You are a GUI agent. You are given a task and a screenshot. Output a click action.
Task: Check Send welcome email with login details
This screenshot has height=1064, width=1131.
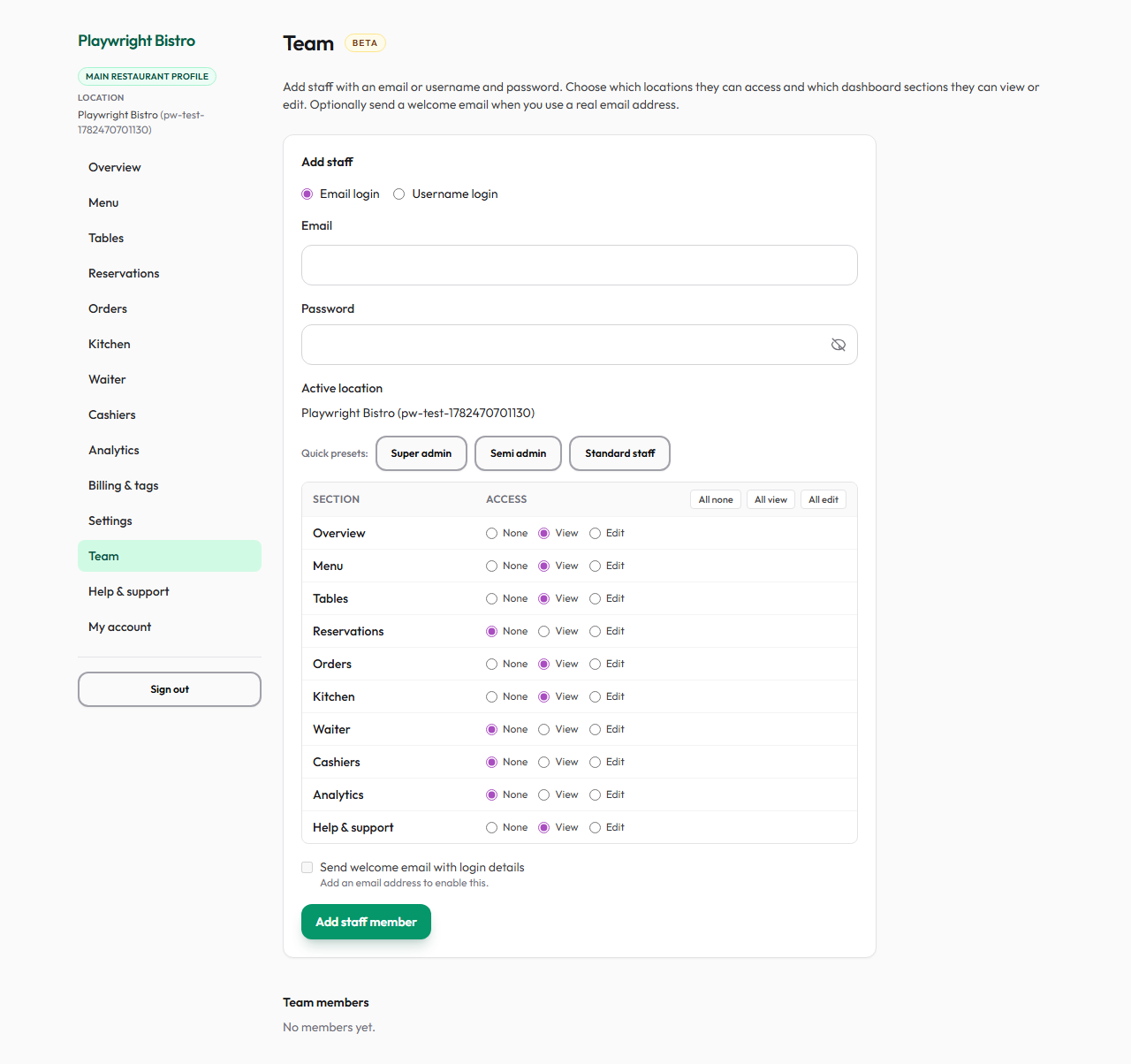[307, 868]
